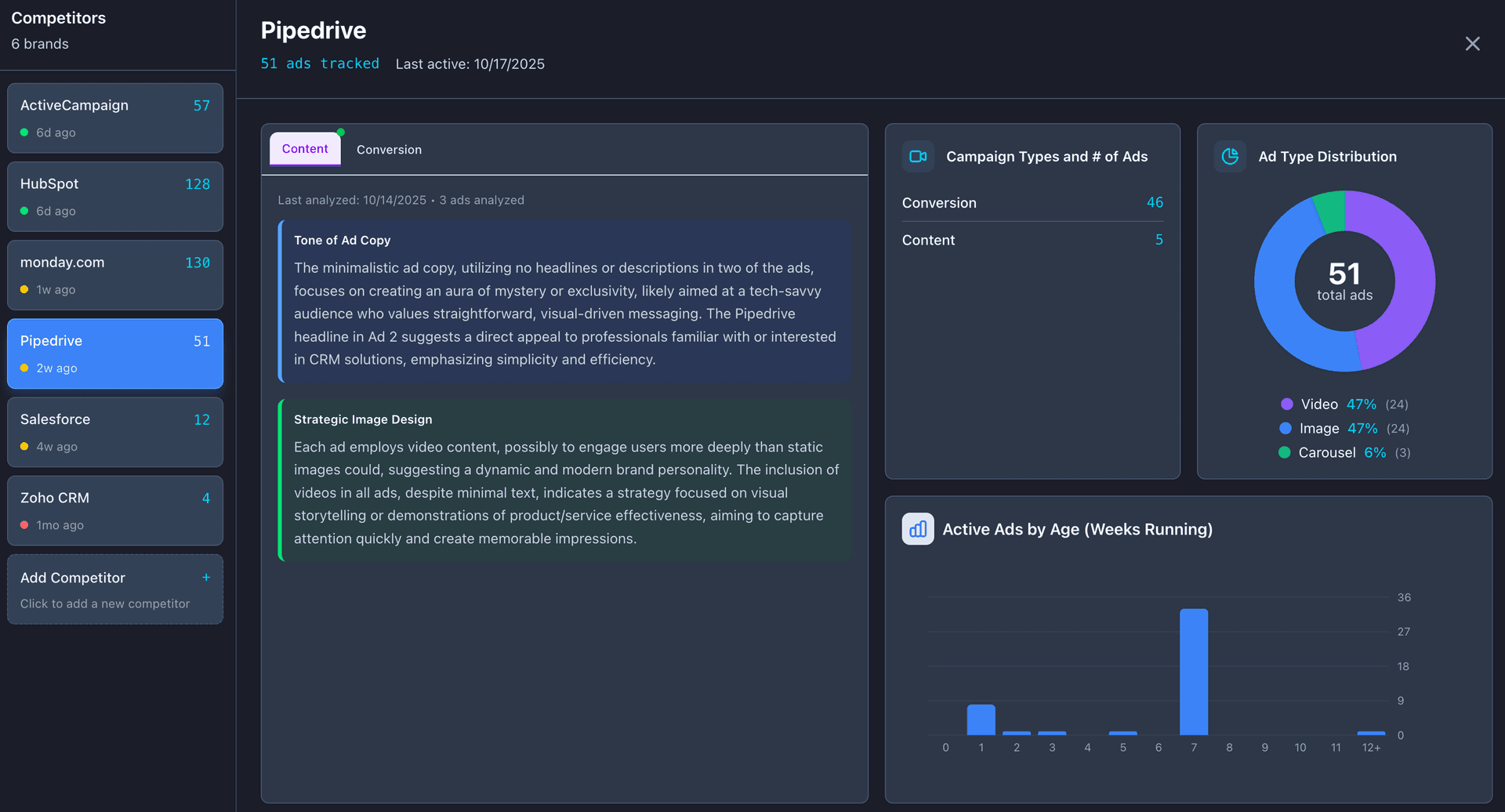The width and height of the screenshot is (1505, 812).
Task: Click the bar chart icon on Active Ads by Age
Action: (x=918, y=529)
